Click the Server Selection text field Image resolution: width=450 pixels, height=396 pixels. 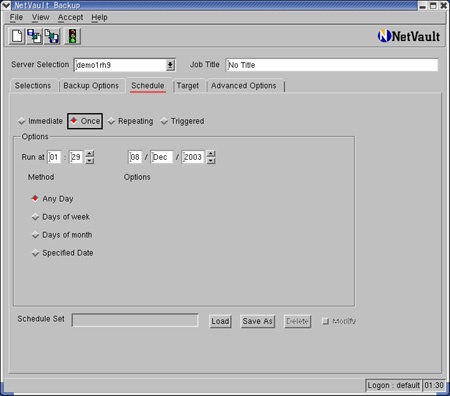click(x=120, y=65)
